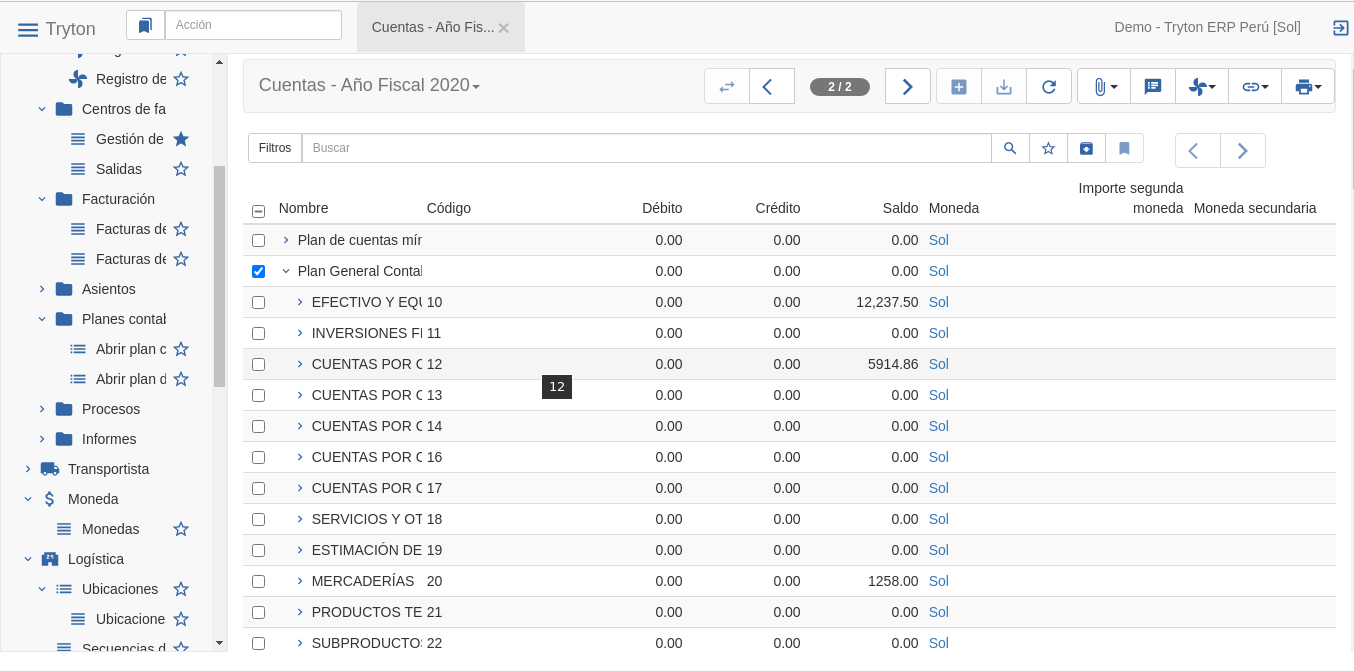This screenshot has height=671, width=1354.
Task: Open the Sol link in MERCADERÍAS row
Action: pyautogui.click(x=938, y=581)
